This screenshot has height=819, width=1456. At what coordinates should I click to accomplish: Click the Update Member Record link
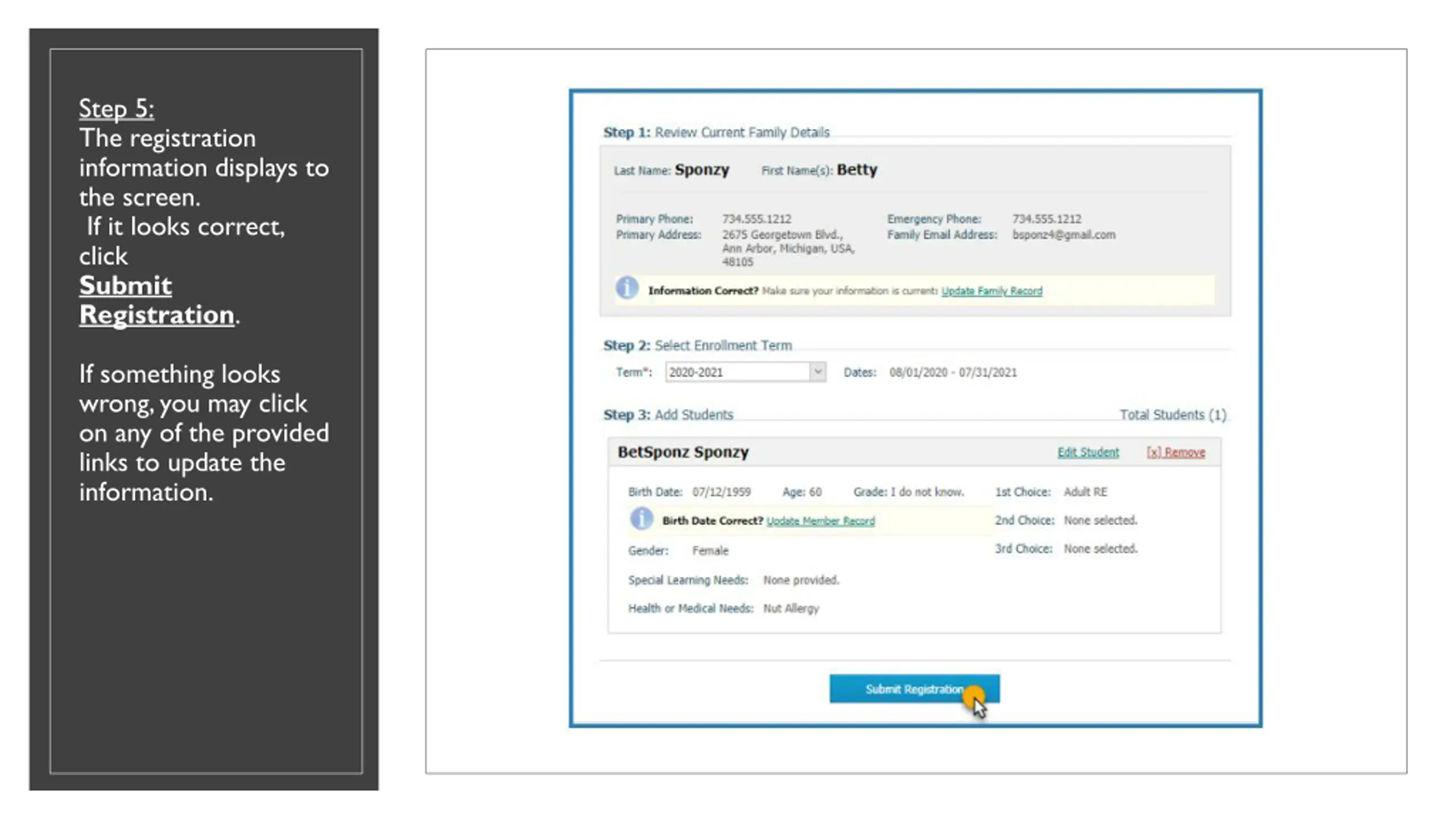point(820,520)
